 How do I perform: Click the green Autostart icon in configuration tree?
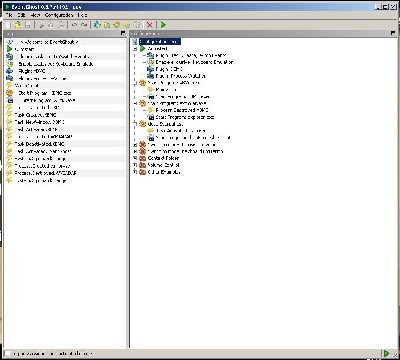[143, 49]
